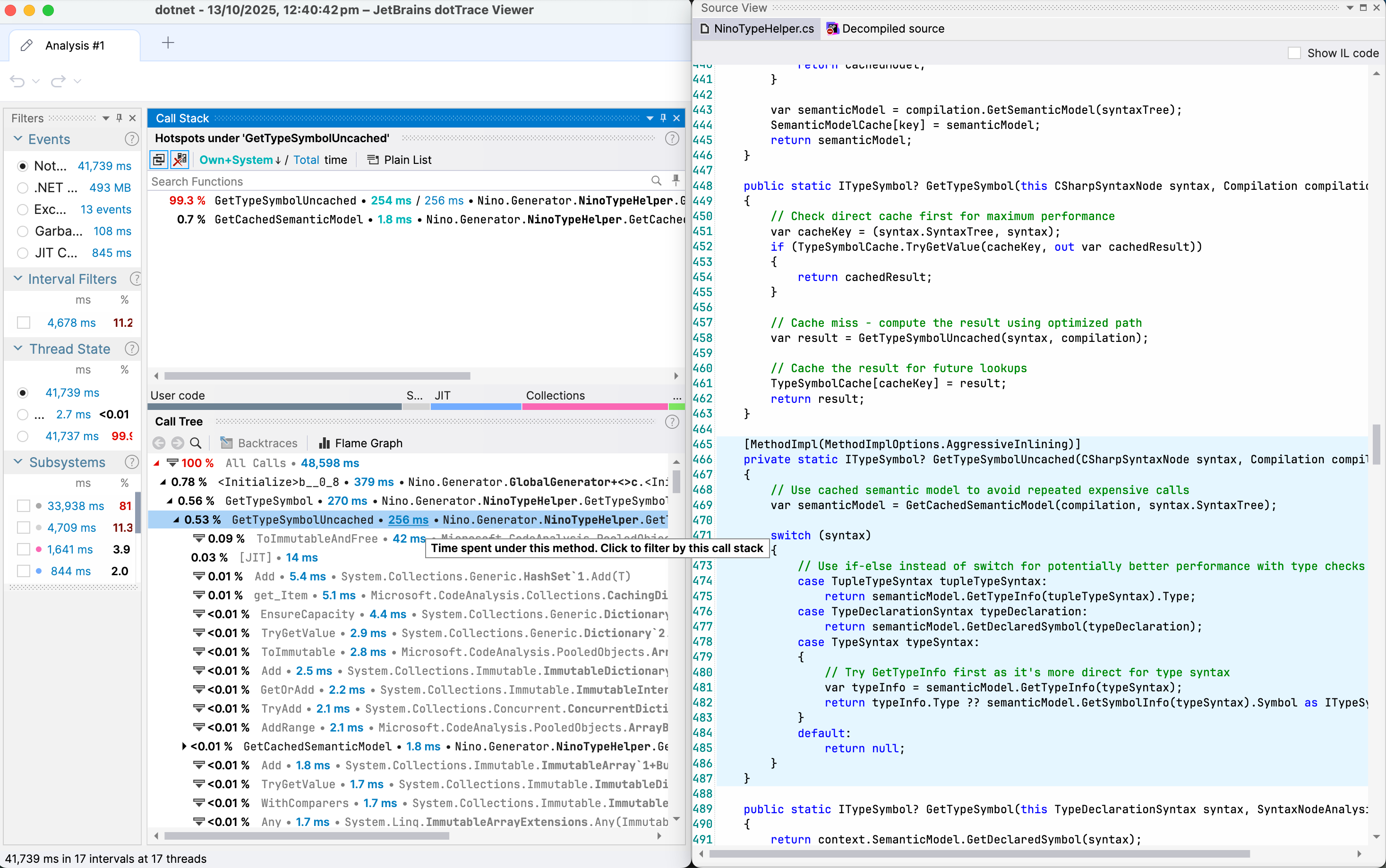This screenshot has width=1386, height=868.
Task: Open help icon for Call Tree
Action: pos(672,422)
